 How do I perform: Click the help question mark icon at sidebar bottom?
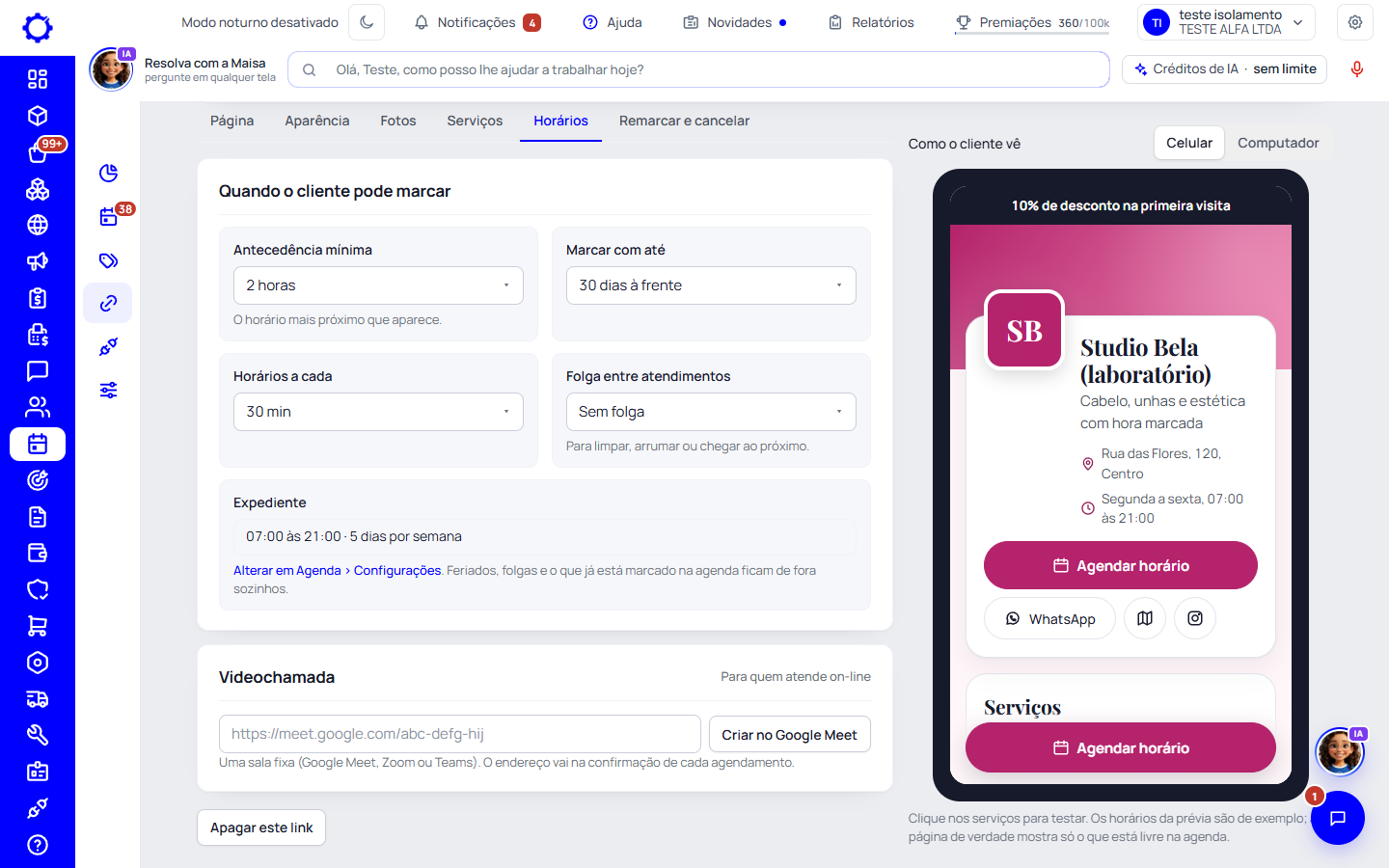38,845
